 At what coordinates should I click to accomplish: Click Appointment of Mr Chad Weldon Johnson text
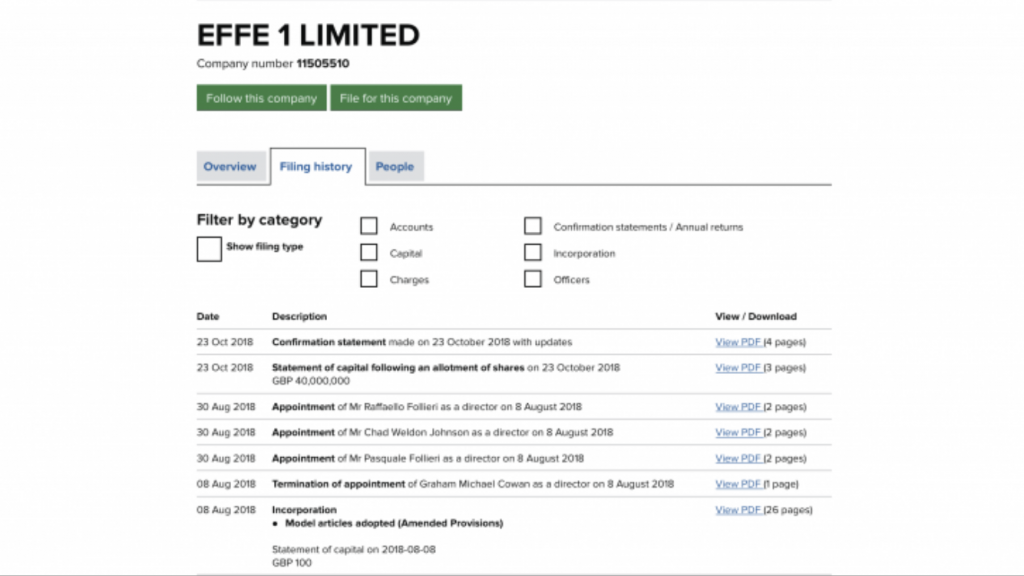tap(442, 432)
